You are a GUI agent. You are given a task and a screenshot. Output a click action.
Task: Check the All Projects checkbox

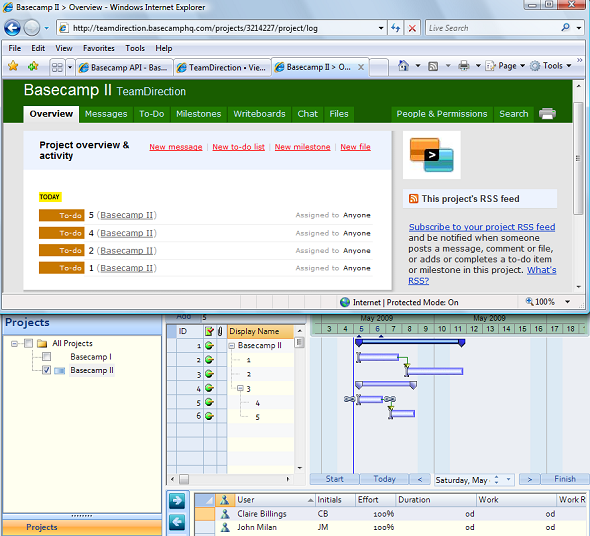(x=29, y=343)
